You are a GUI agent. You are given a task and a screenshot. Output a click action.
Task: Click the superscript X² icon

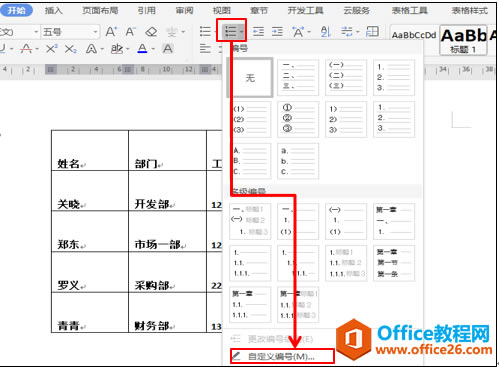click(x=51, y=49)
